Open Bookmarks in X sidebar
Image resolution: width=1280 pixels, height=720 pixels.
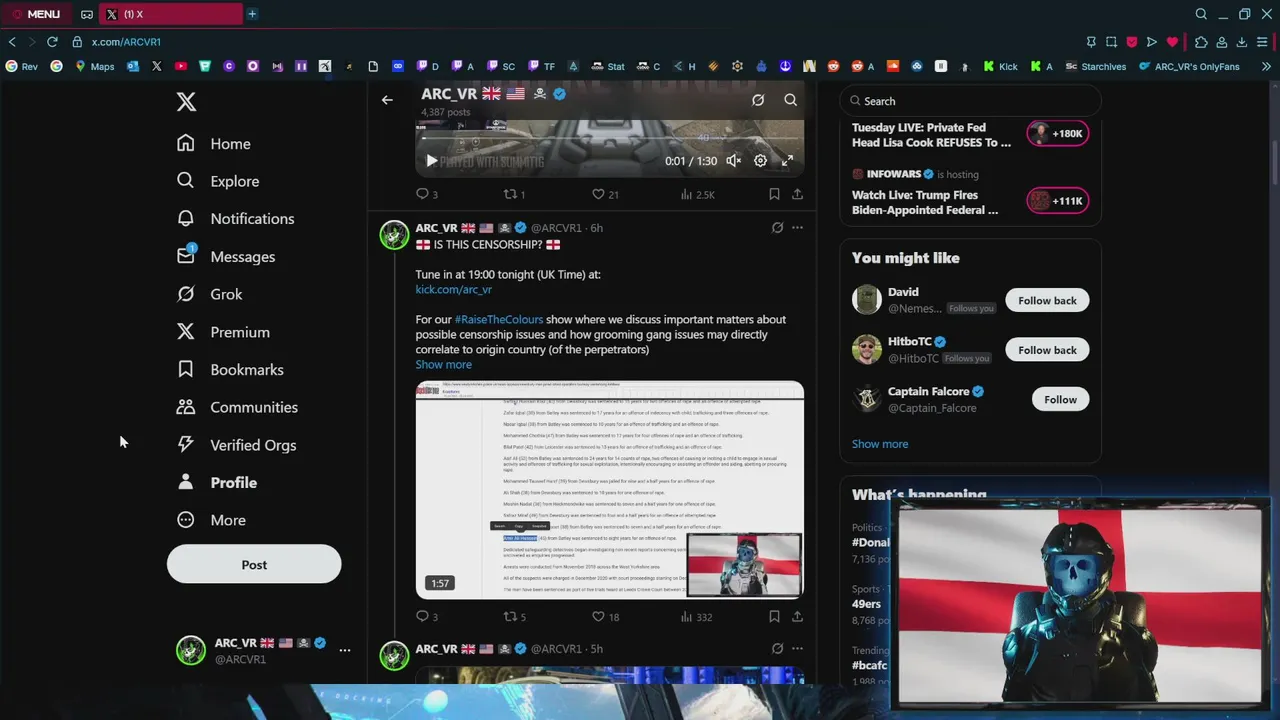pos(230,370)
